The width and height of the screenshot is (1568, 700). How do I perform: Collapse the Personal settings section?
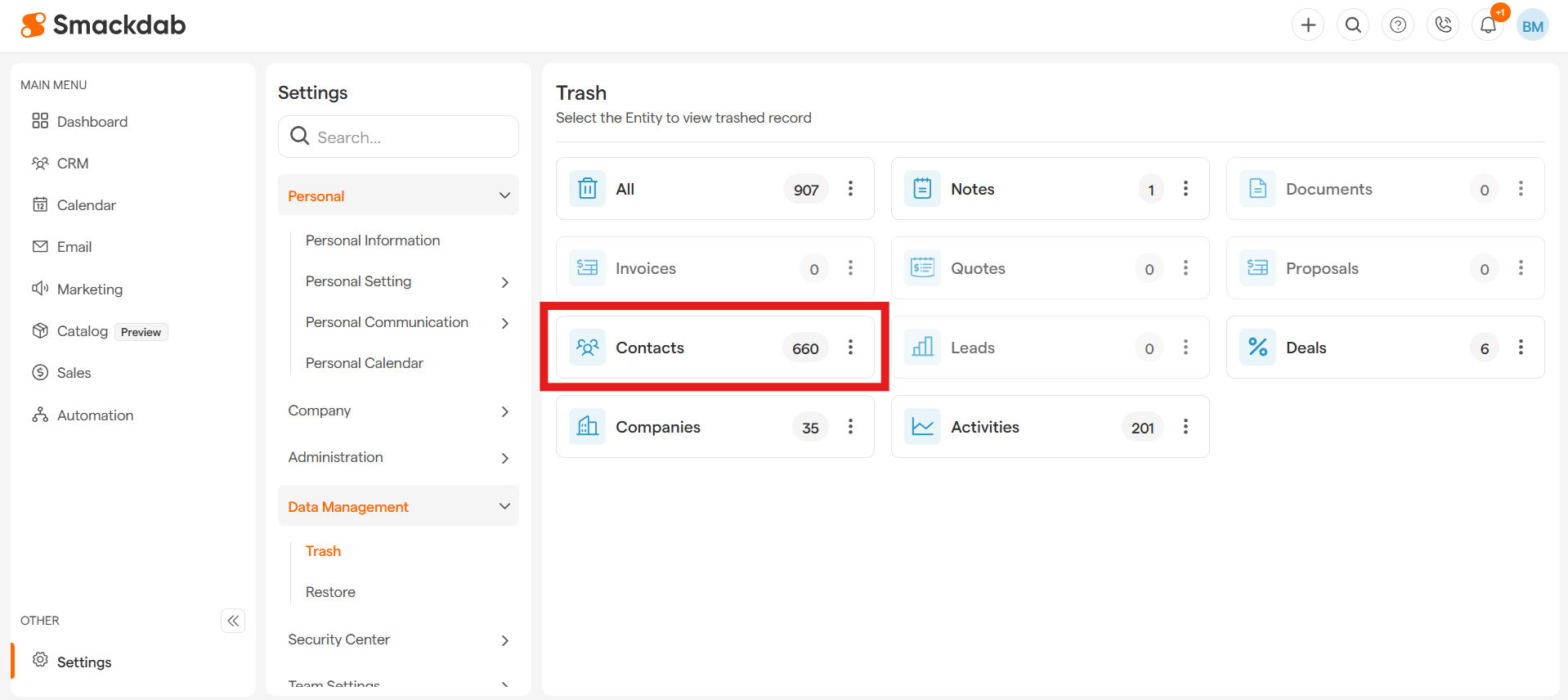[504, 195]
